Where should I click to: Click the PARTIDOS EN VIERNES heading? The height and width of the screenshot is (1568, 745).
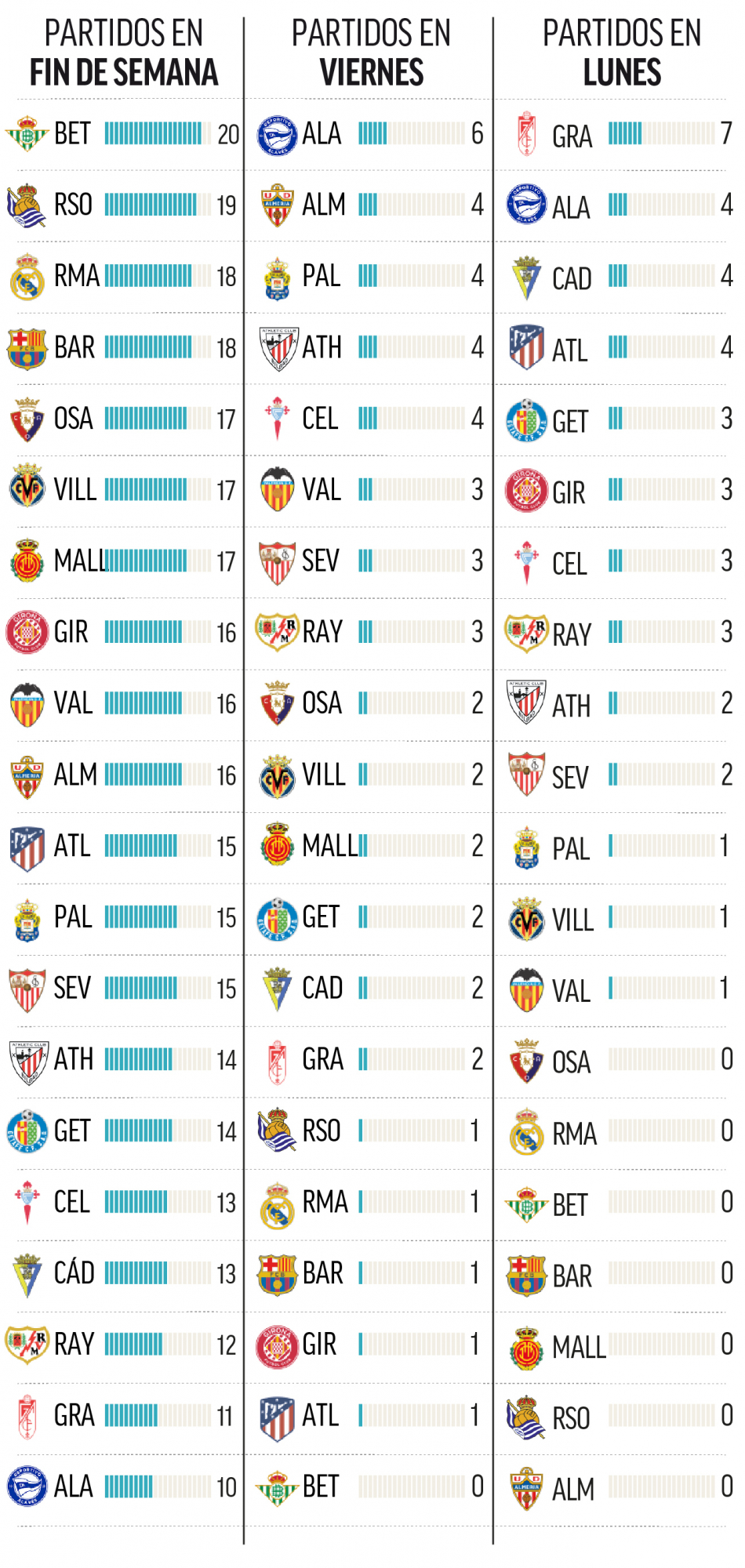(371, 53)
